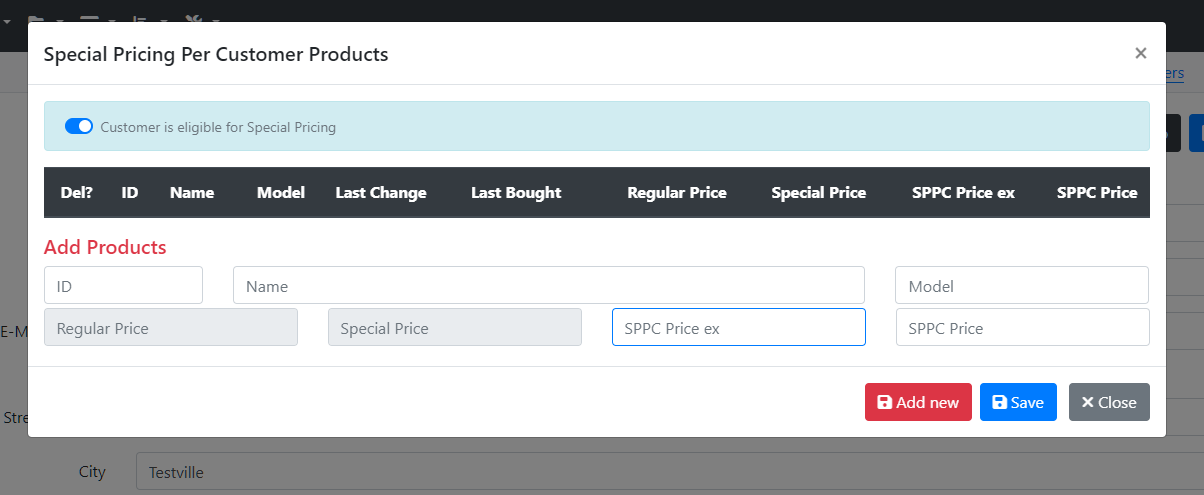This screenshot has height=495, width=1204.
Task: Click into the product Name field
Action: click(x=549, y=285)
